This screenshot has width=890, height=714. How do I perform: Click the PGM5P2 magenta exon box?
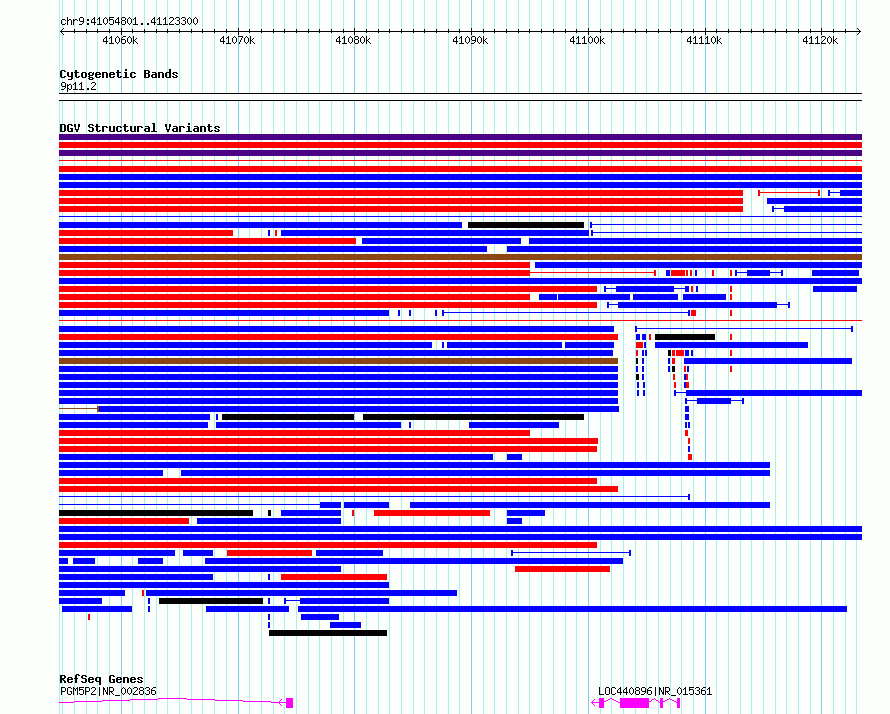289,703
